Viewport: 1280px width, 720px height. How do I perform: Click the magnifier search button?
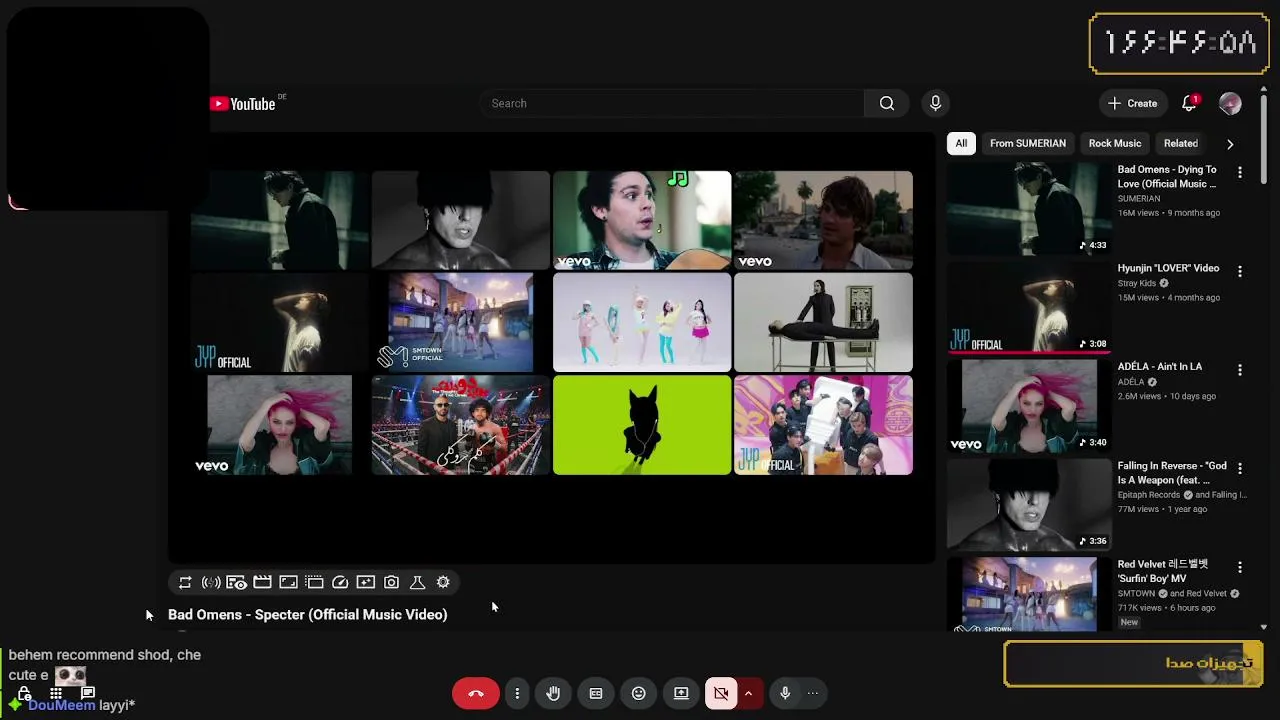point(887,103)
